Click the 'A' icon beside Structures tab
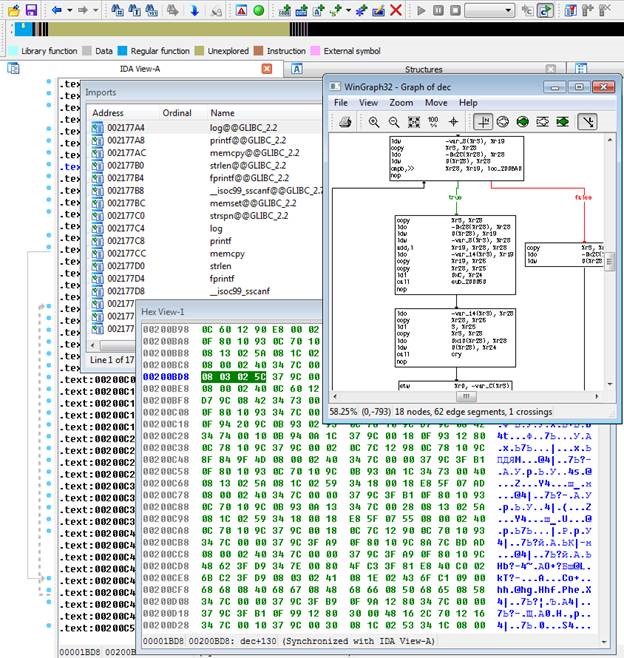This screenshot has width=624, height=658. pos(297,69)
